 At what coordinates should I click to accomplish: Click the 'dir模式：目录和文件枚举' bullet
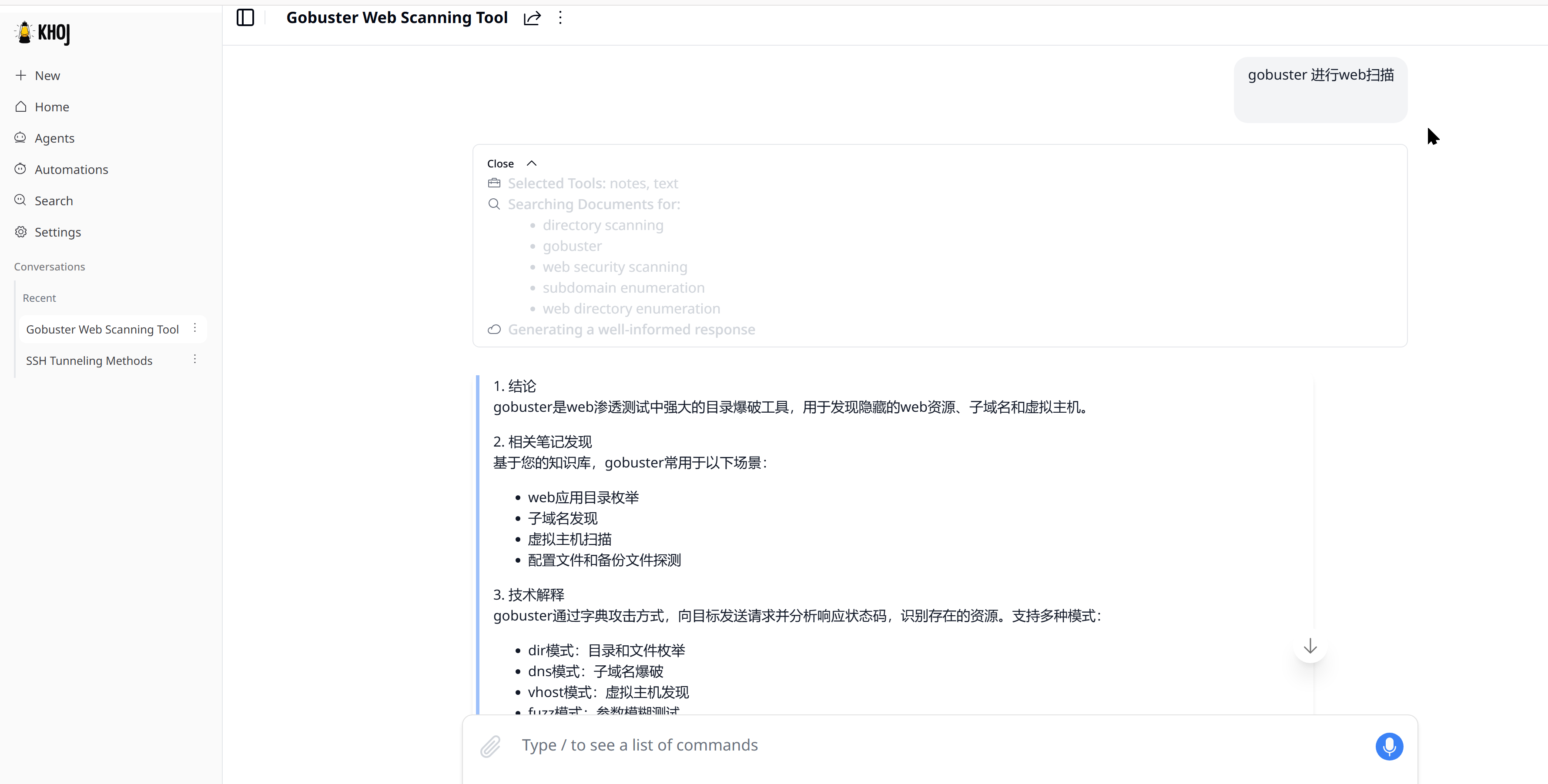[x=606, y=651]
